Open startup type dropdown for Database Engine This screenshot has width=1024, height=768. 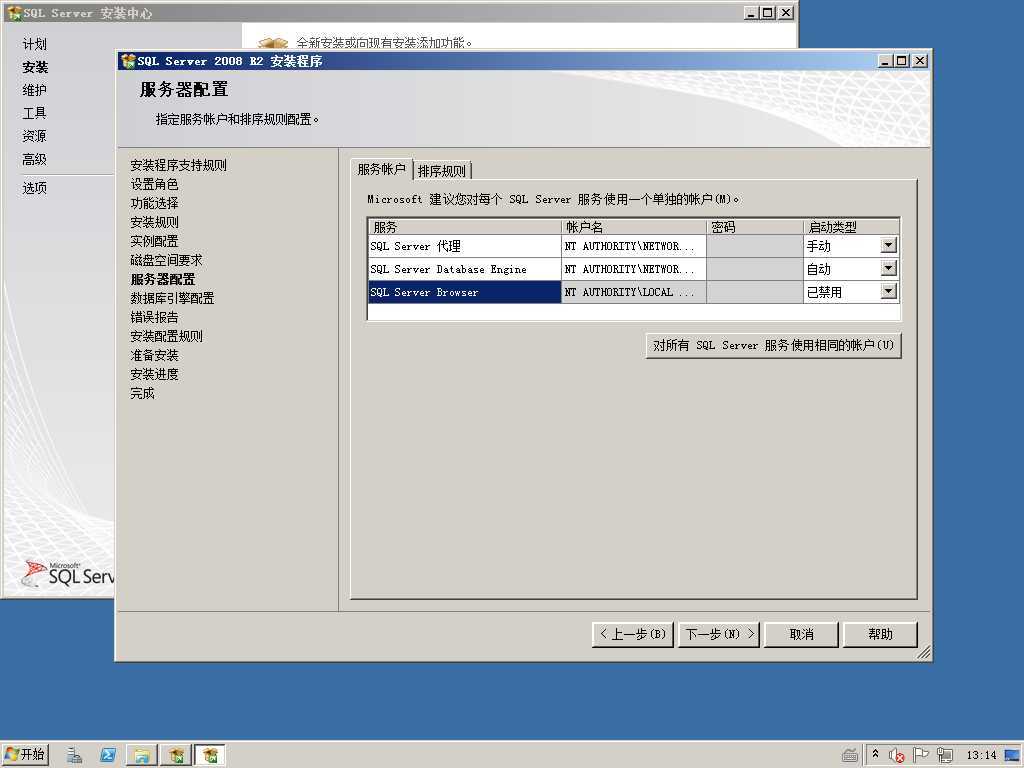click(888, 268)
